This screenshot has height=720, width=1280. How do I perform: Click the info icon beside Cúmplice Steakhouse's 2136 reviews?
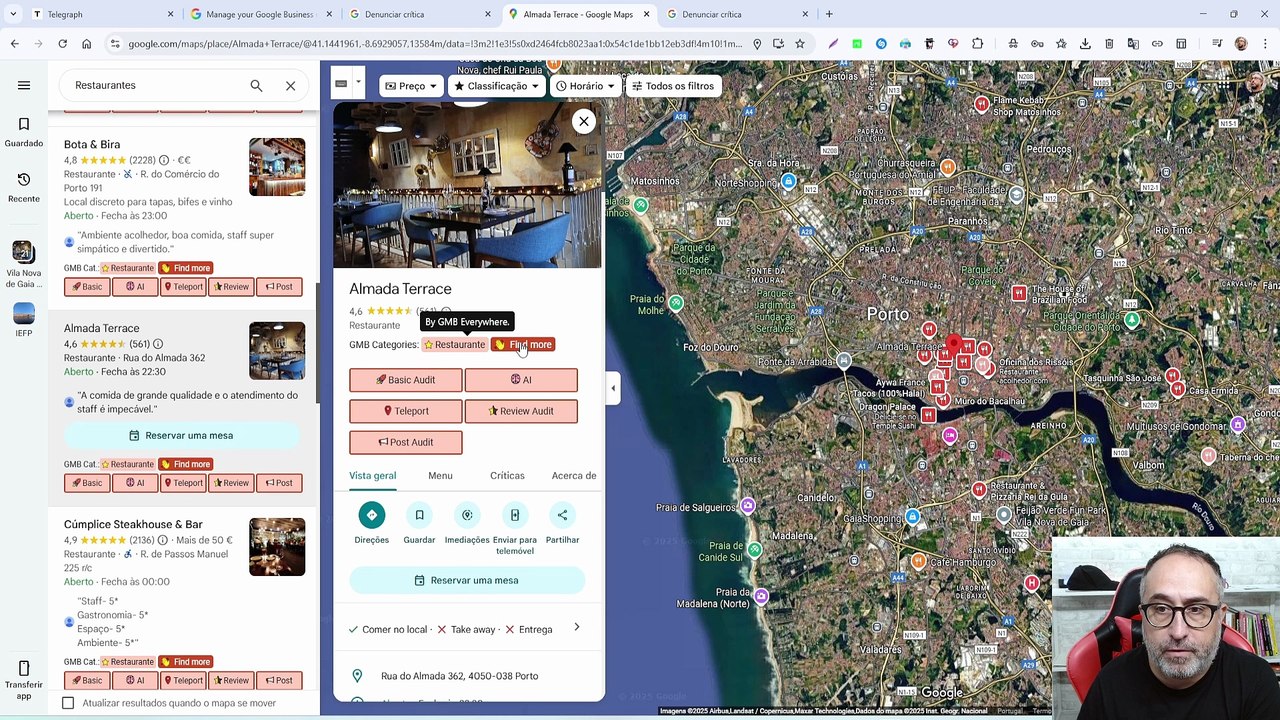[x=163, y=540]
